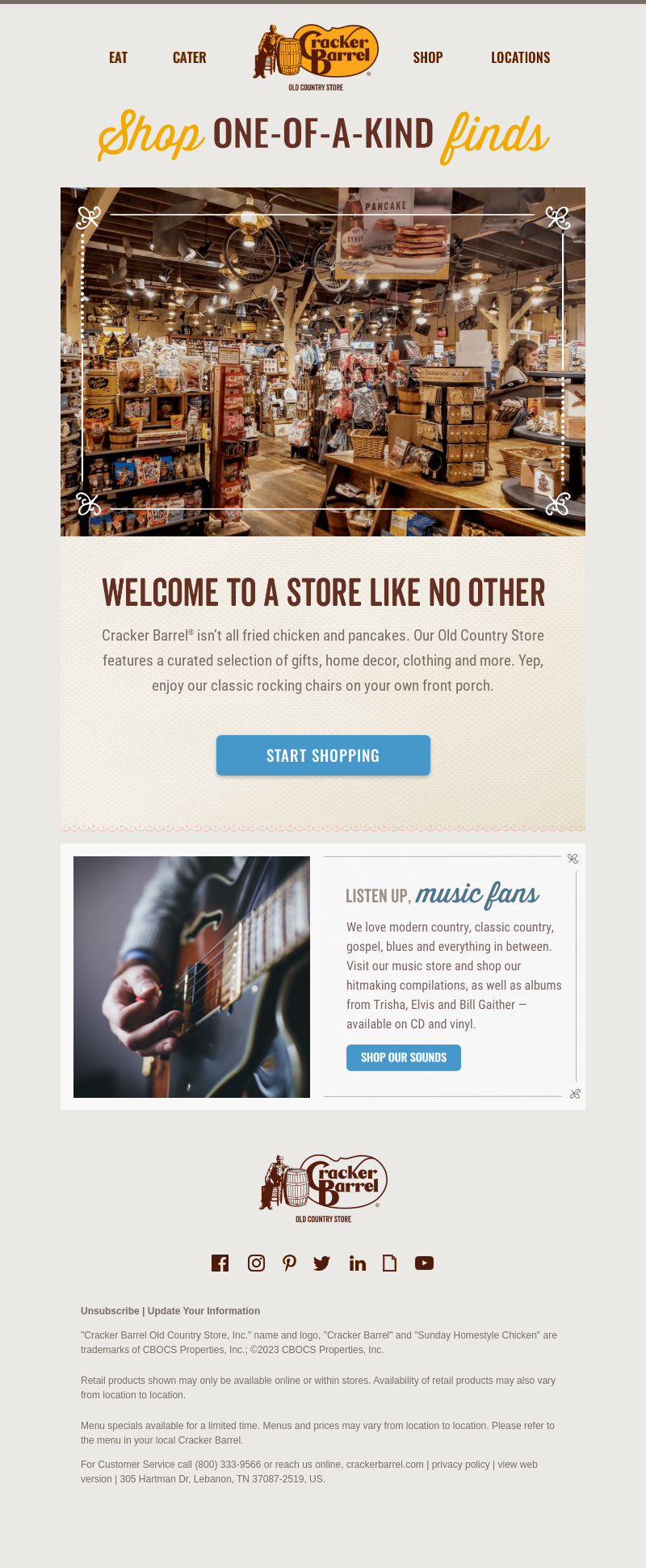Open Update Your Information link

203,1311
